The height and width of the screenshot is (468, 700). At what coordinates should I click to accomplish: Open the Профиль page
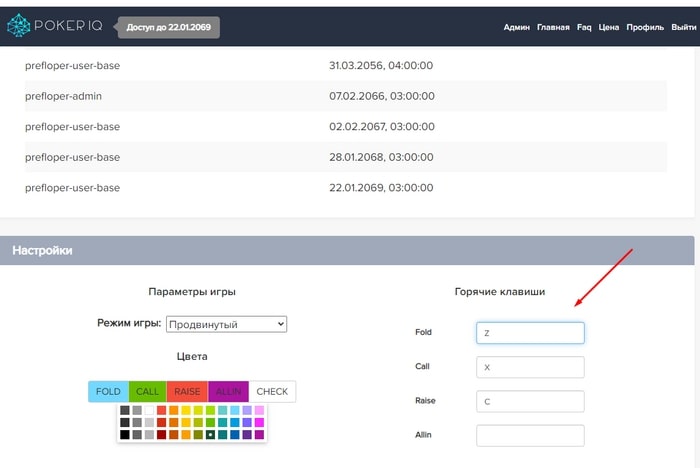pyautogui.click(x=645, y=27)
